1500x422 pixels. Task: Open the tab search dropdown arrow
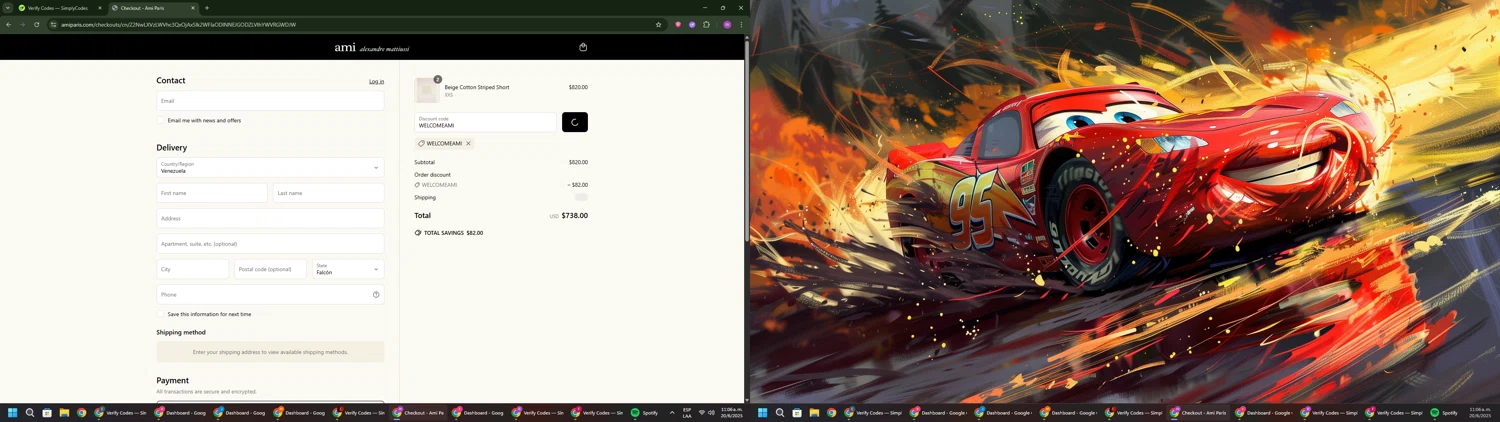(x=8, y=8)
